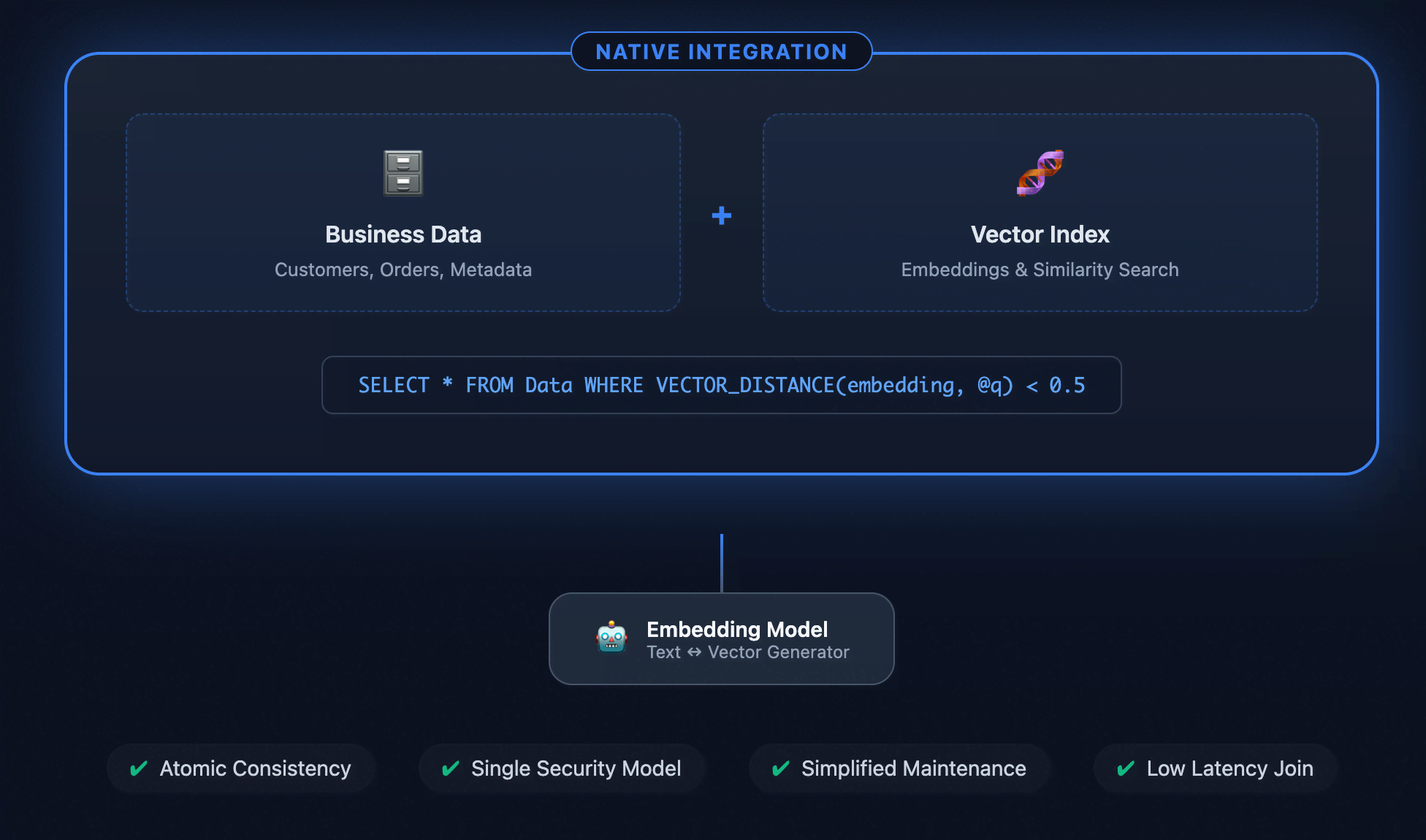Click the Atomic Consistency pill
1426x840 pixels.
pos(241,768)
